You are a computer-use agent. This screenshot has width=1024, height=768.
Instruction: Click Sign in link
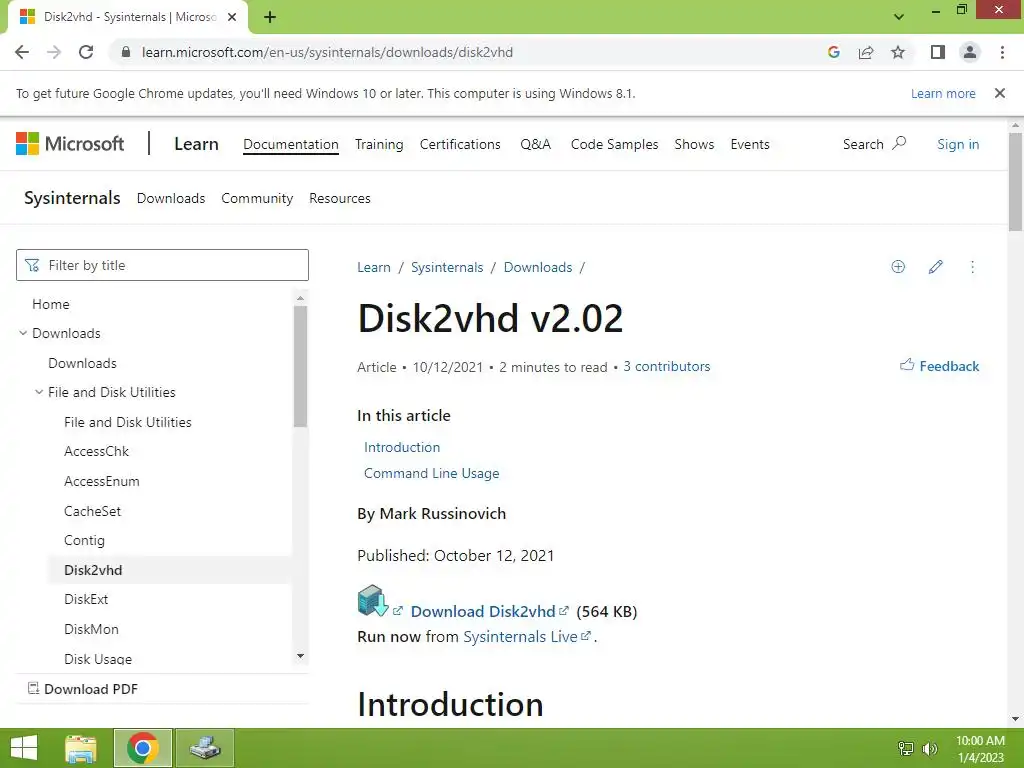[958, 144]
